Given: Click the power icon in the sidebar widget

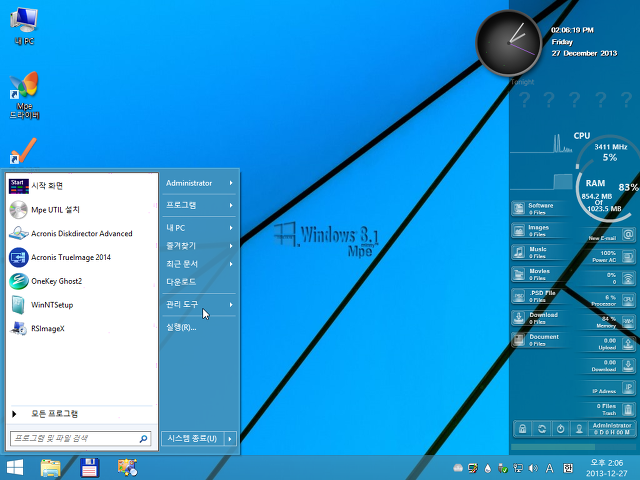Looking at the screenshot, I should click(560, 429).
